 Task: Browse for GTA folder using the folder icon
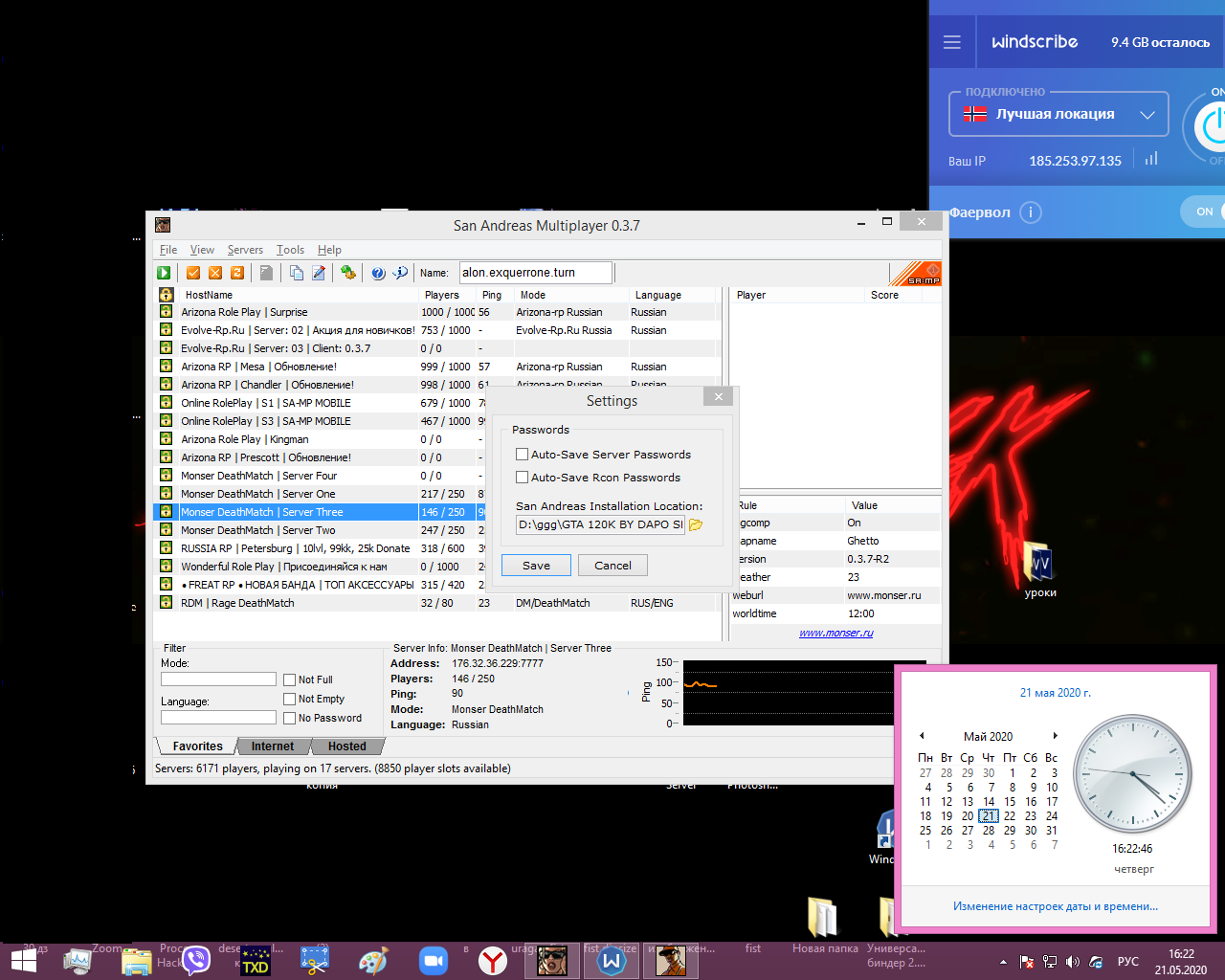696,524
